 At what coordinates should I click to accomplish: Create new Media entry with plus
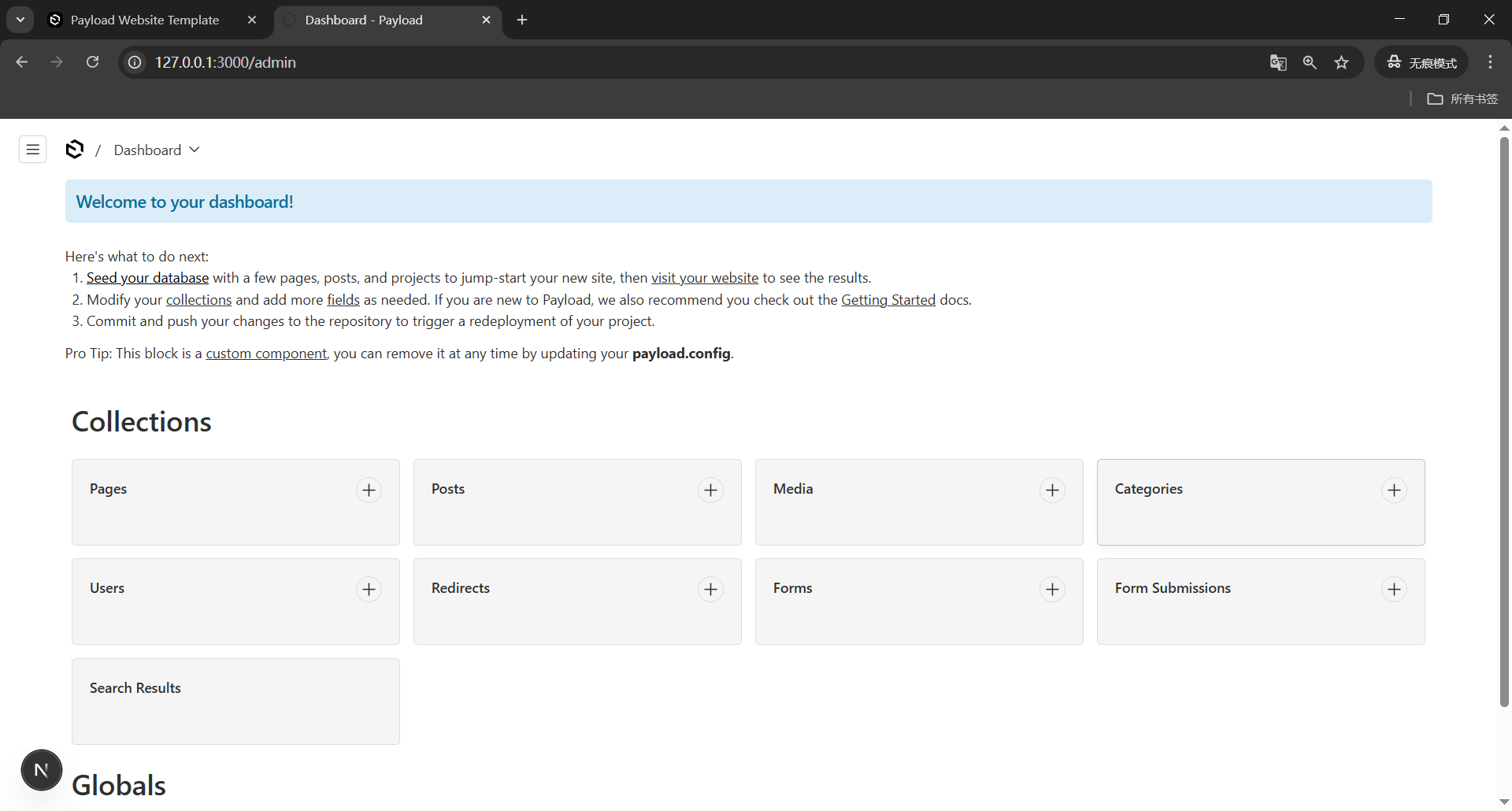click(1052, 490)
